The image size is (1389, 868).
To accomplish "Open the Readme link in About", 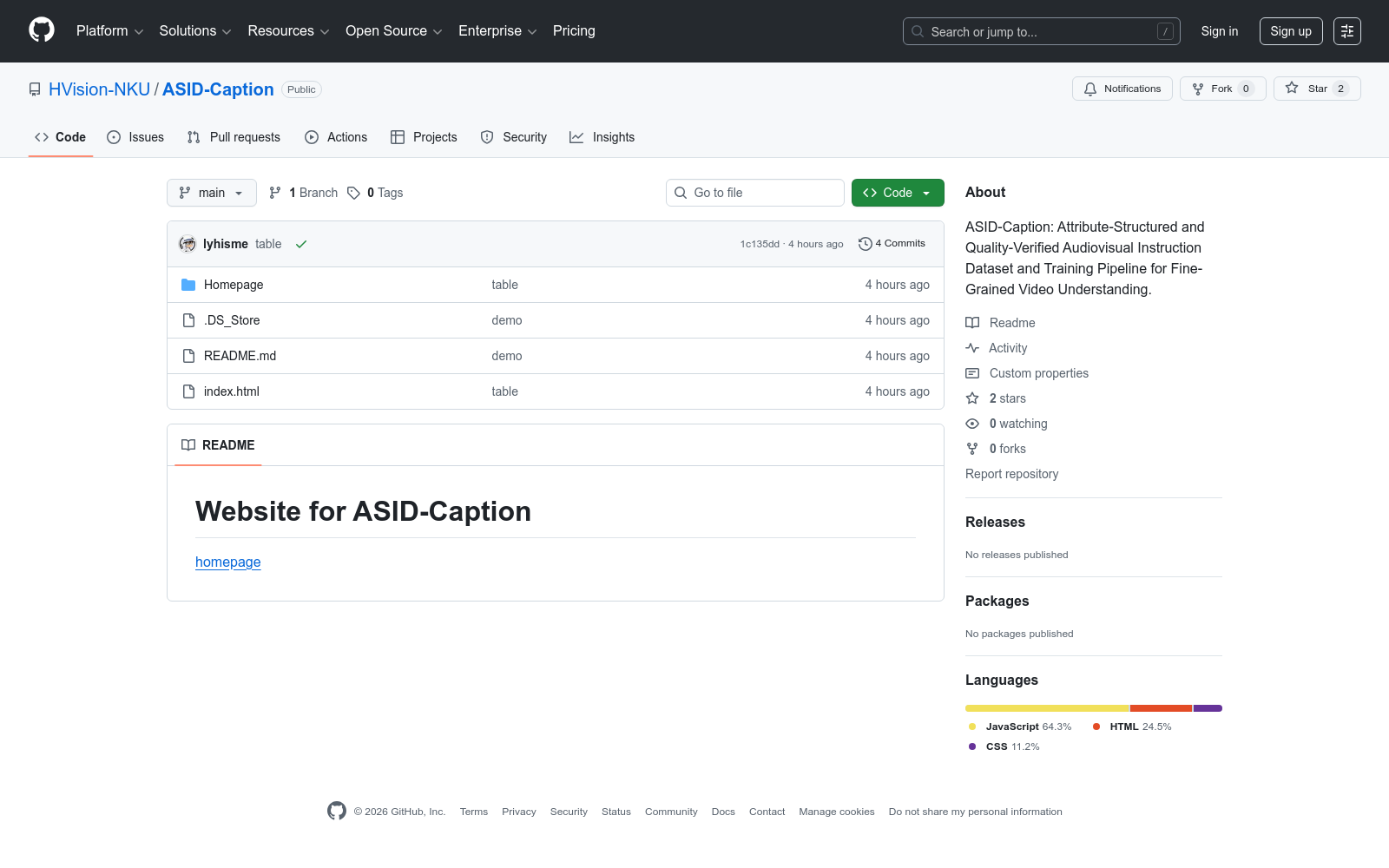I will 1000,323.
